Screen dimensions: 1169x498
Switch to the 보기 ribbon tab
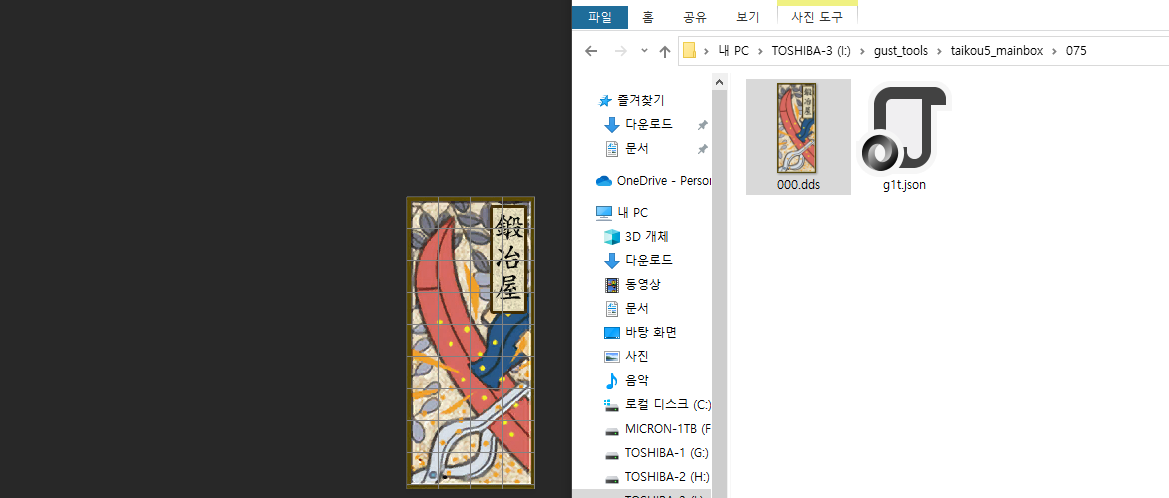747,16
